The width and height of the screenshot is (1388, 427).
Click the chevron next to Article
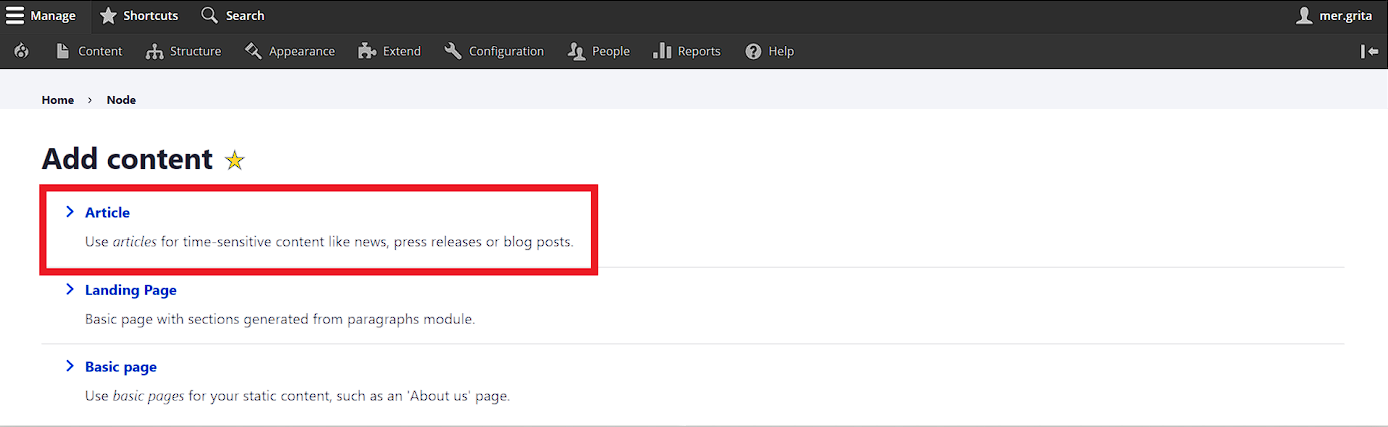(x=70, y=212)
